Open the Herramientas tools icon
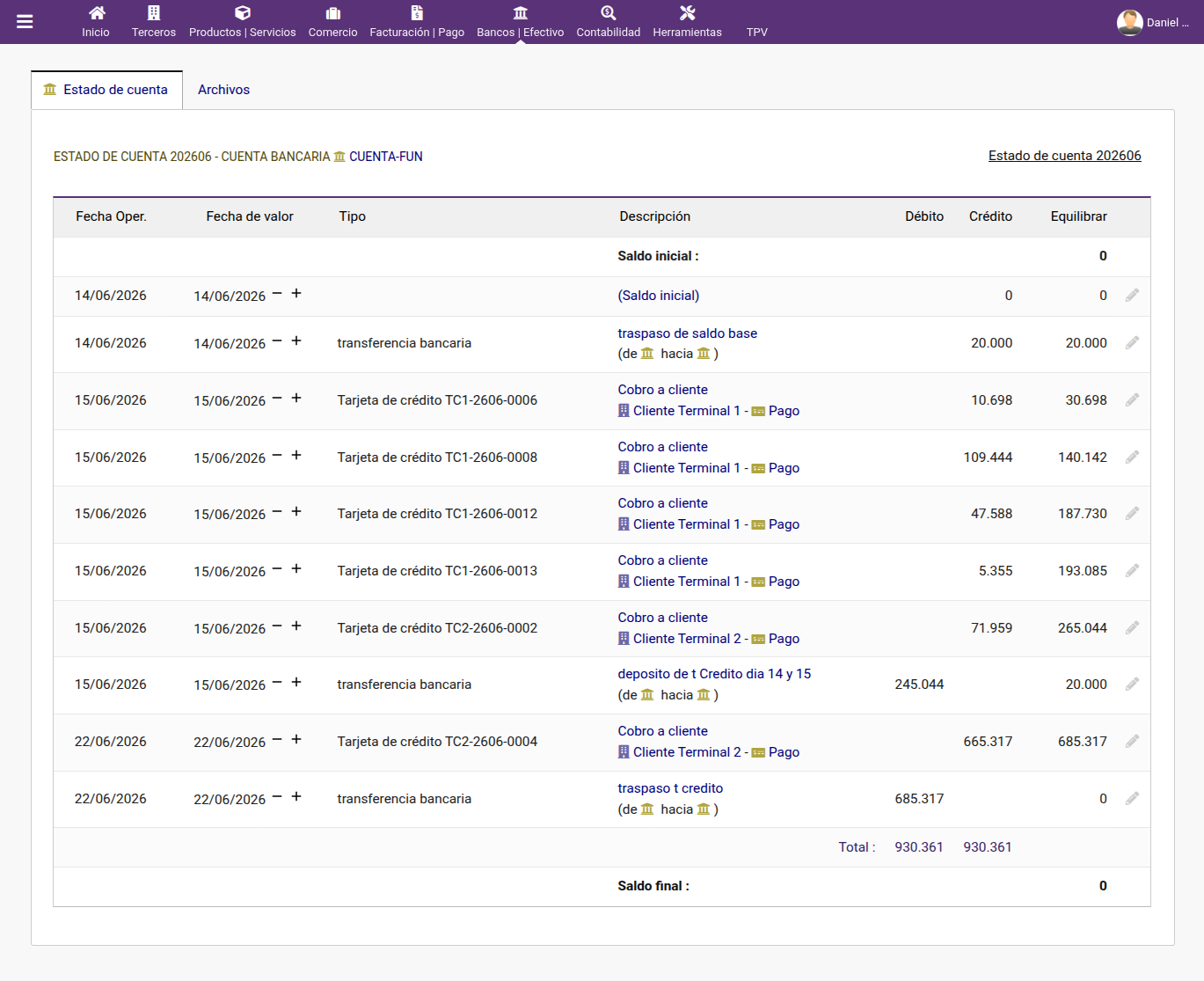Image resolution: width=1204 pixels, height=981 pixels. (688, 13)
